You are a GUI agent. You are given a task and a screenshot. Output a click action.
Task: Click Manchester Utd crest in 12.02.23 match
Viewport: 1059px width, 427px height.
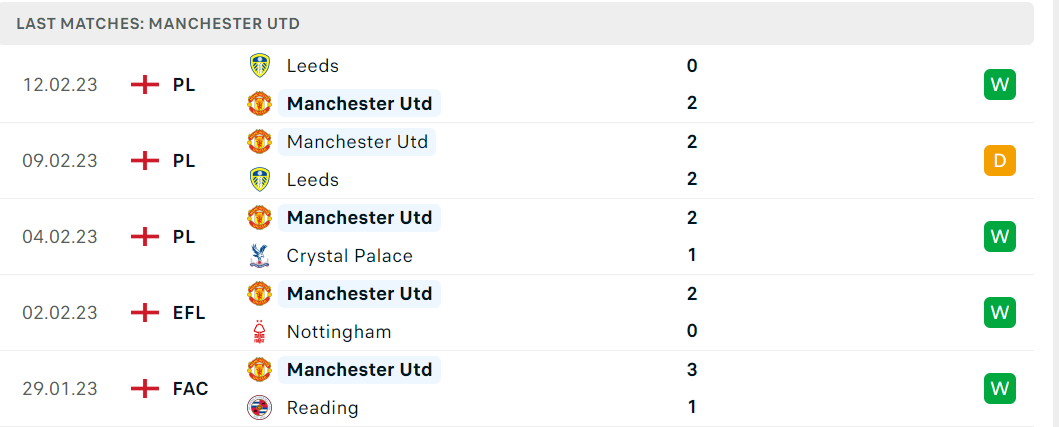(x=260, y=103)
